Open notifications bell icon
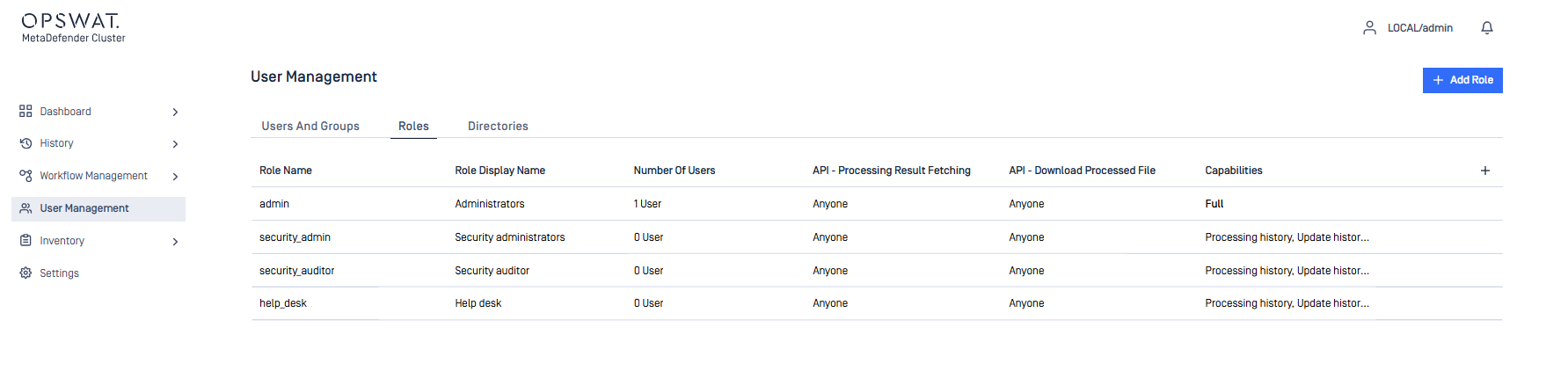 [x=1486, y=28]
